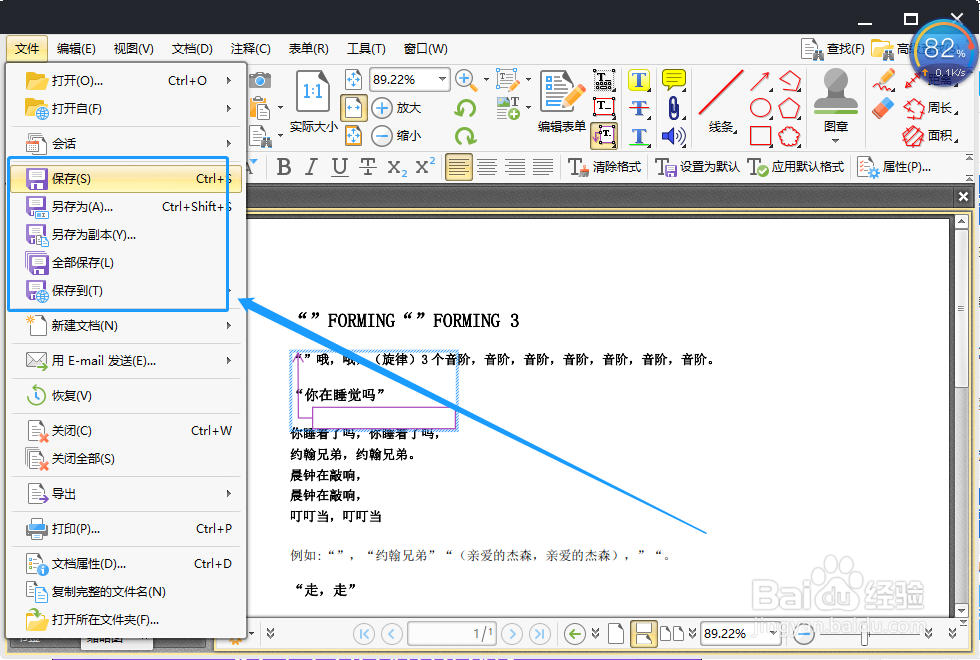
Task: Open 属性(P)... properties button
Action: click(894, 167)
